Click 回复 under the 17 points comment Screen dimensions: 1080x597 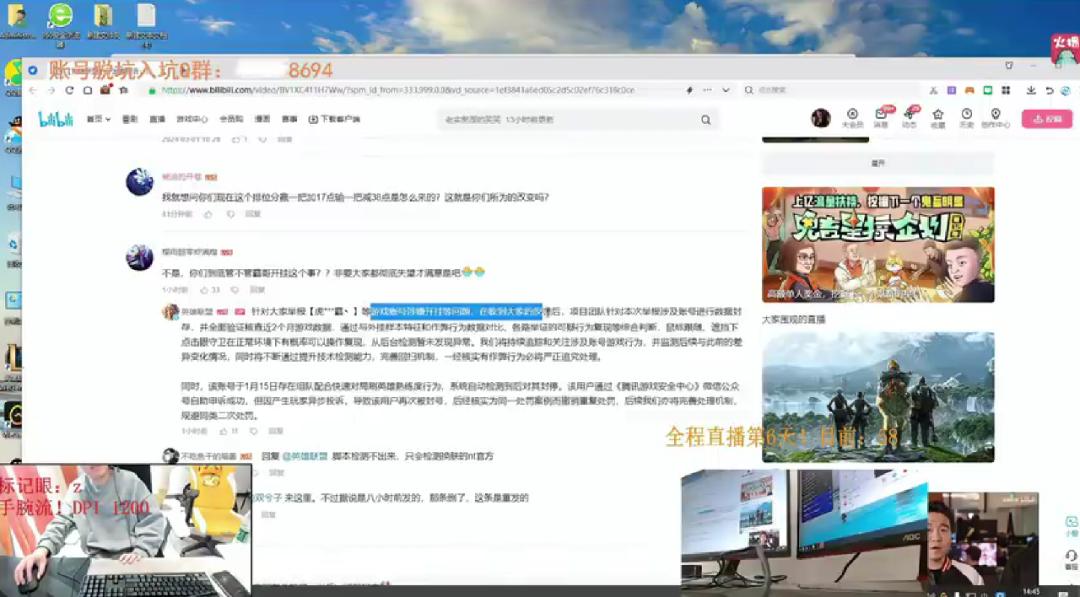coord(253,214)
